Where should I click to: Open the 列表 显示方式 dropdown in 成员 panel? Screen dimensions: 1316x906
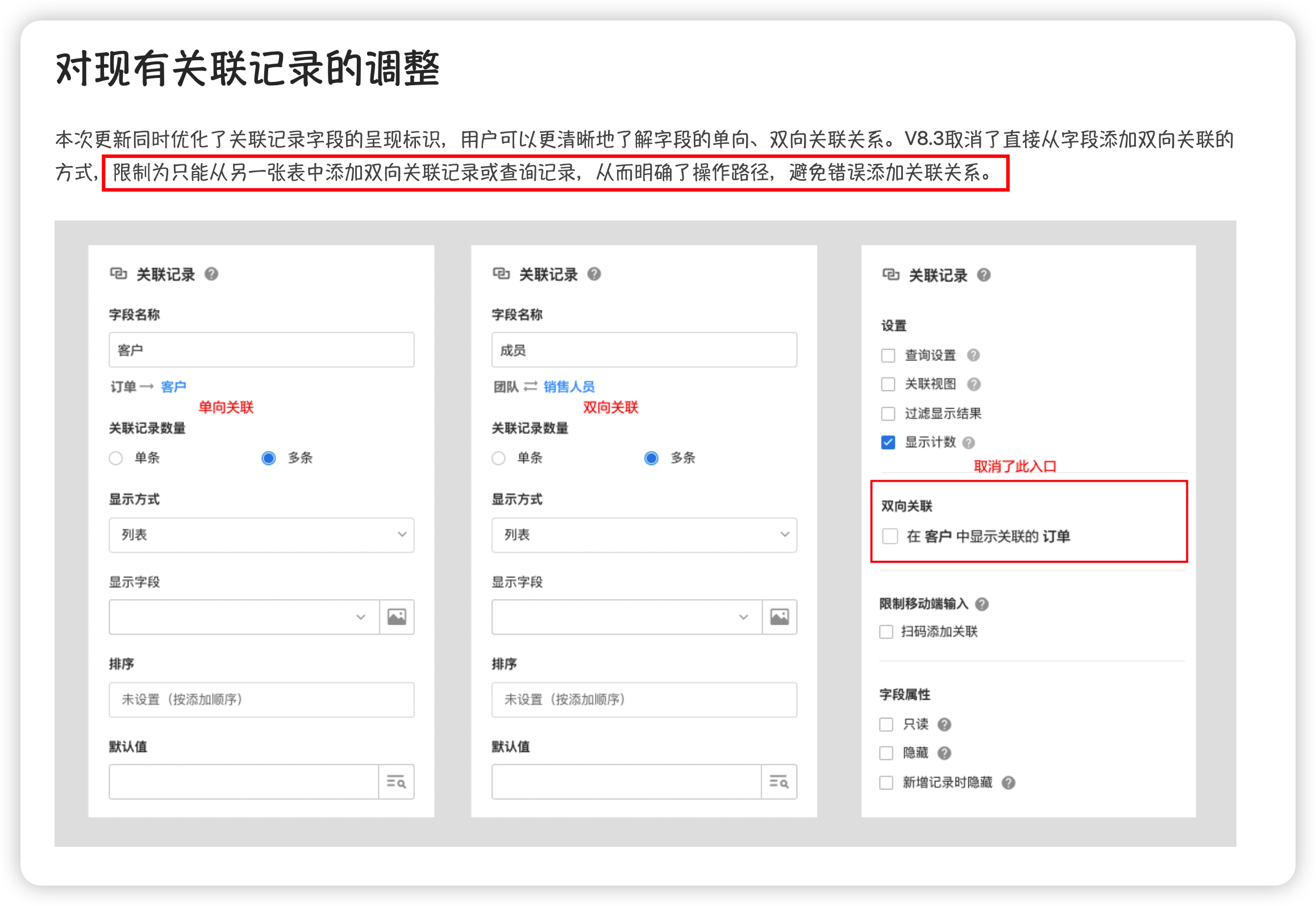644,535
